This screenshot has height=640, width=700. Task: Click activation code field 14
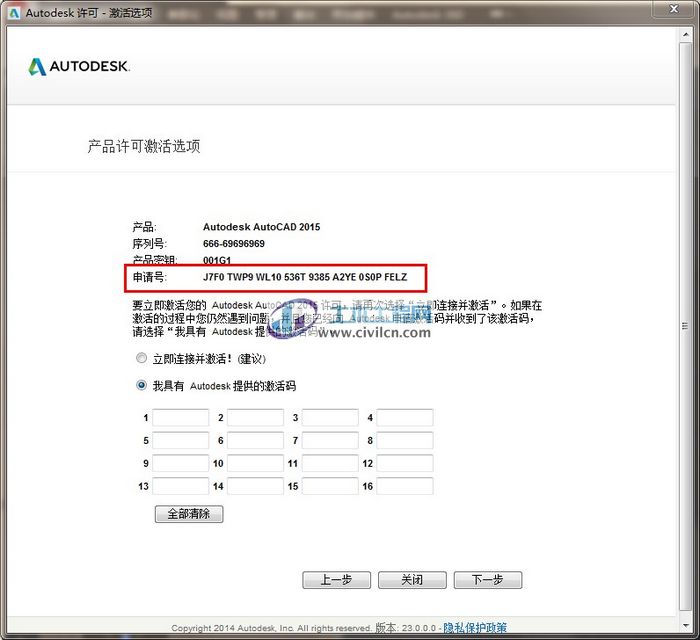point(255,486)
